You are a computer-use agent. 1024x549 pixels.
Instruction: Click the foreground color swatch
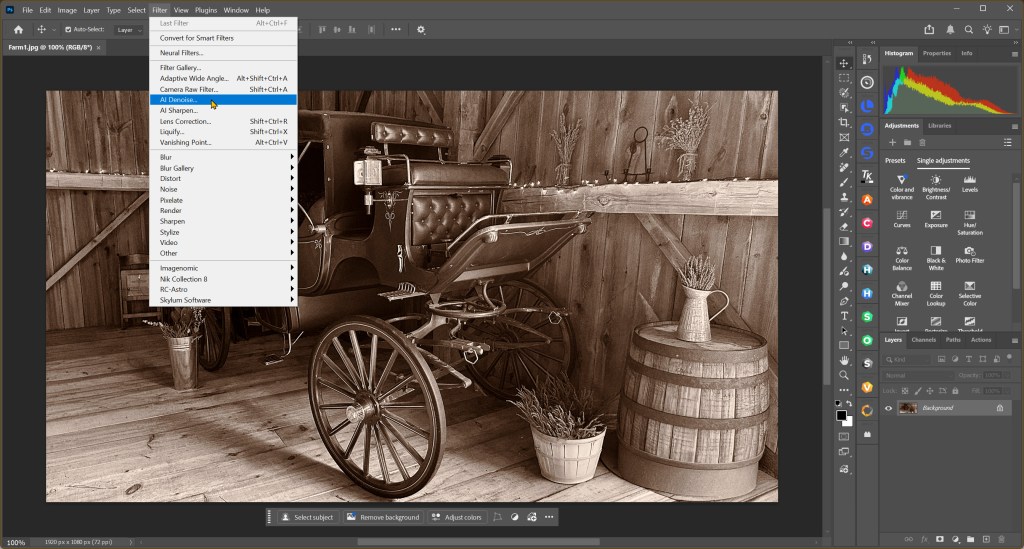tap(842, 415)
